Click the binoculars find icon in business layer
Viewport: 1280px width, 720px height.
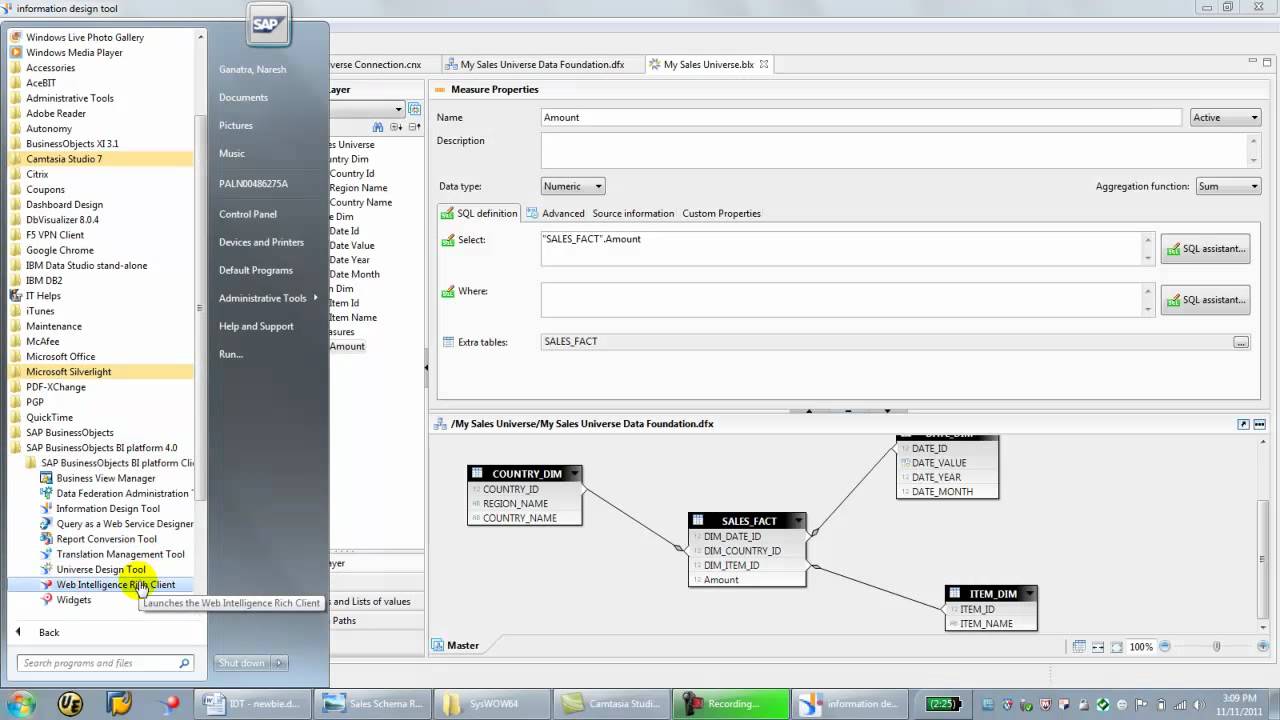click(x=378, y=127)
